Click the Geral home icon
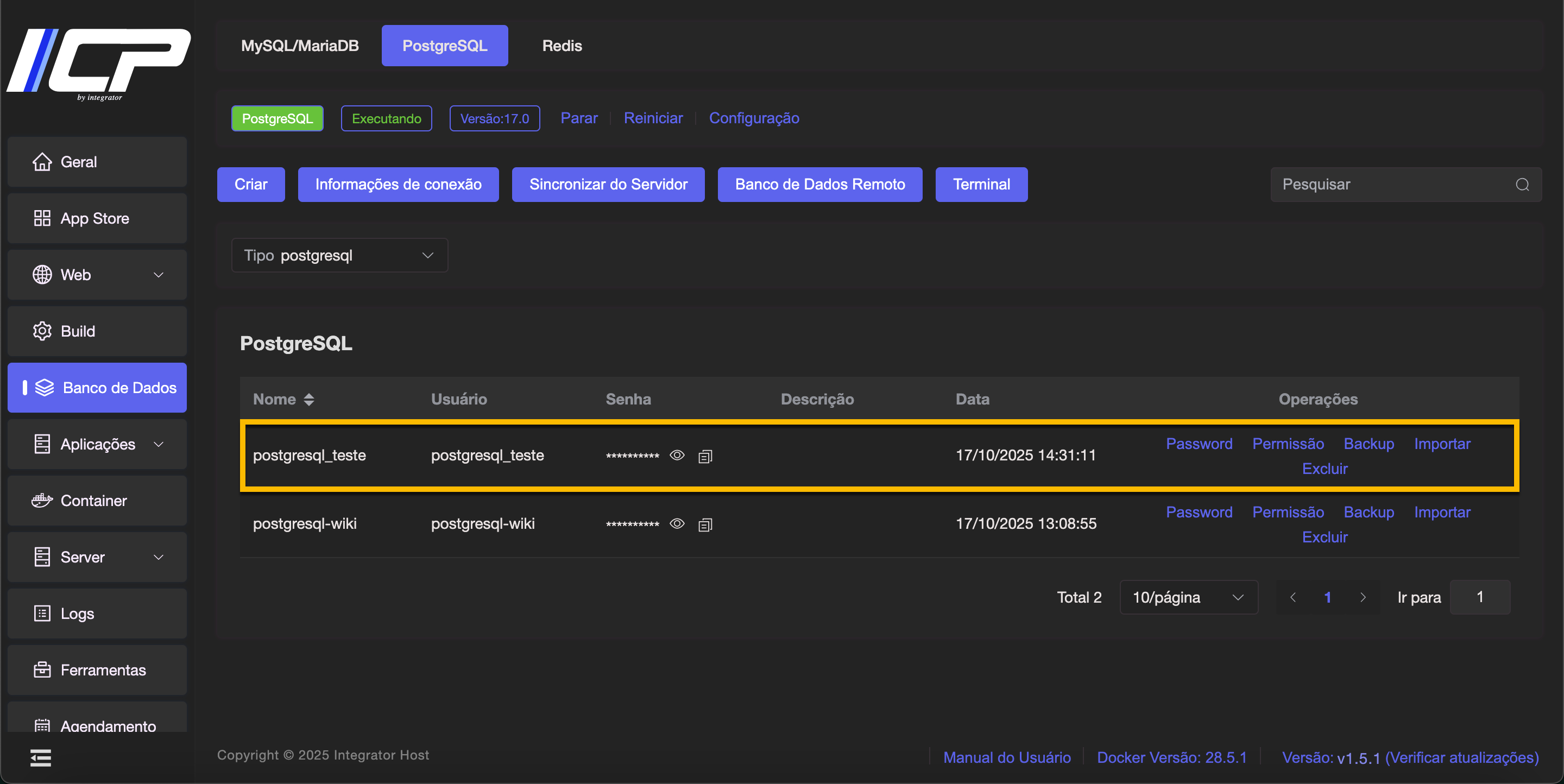1564x784 pixels. [x=42, y=161]
